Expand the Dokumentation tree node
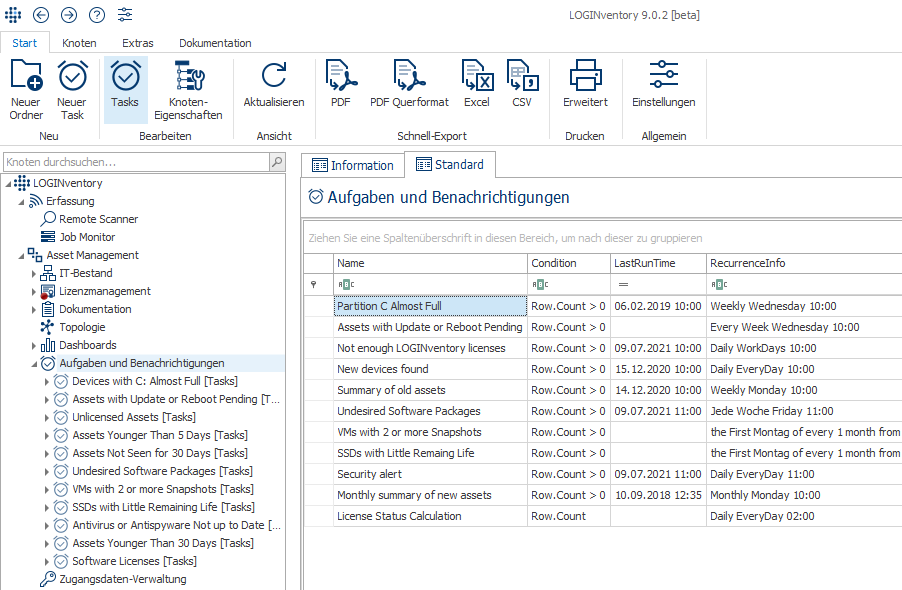The image size is (902, 590). (x=34, y=309)
